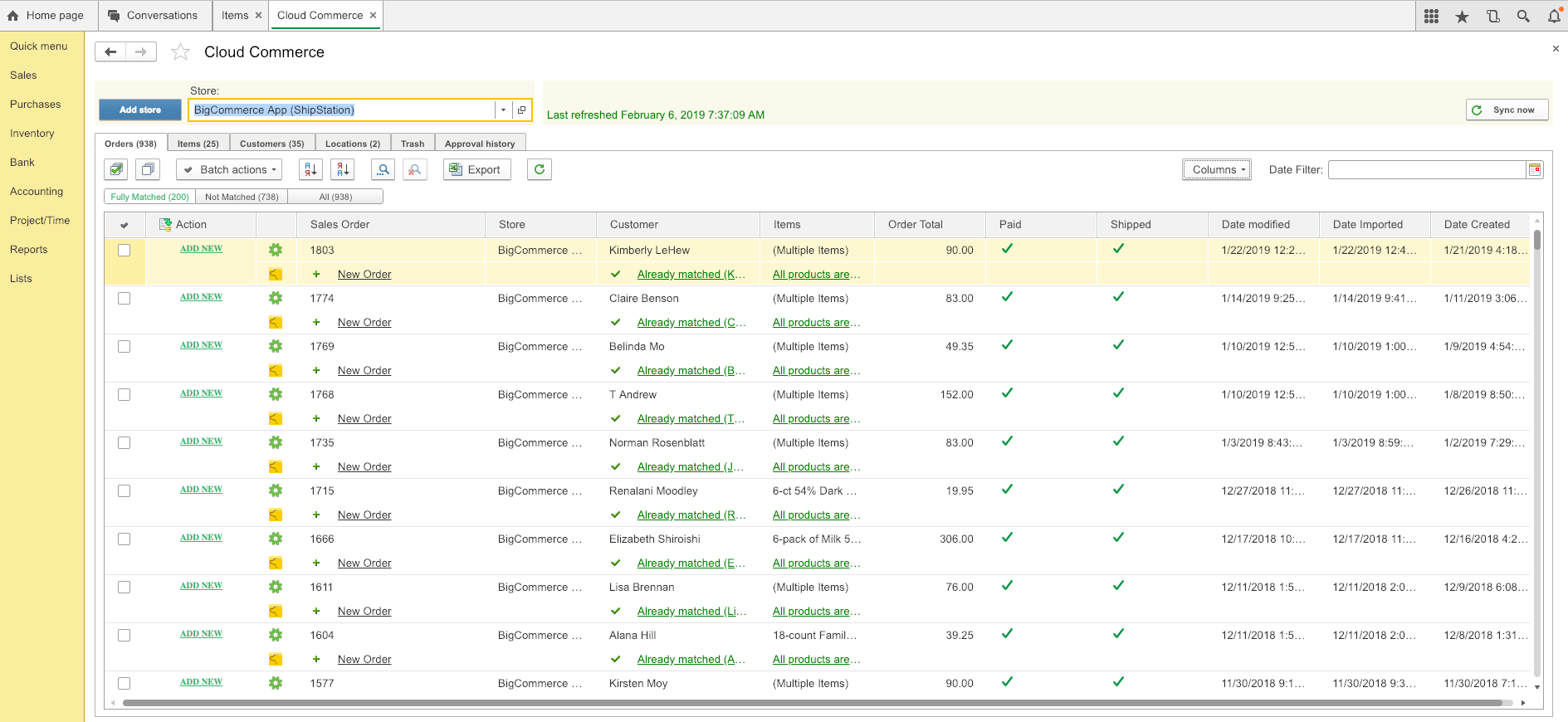Open the Approval history tab
The image size is (1568, 722).
point(480,144)
